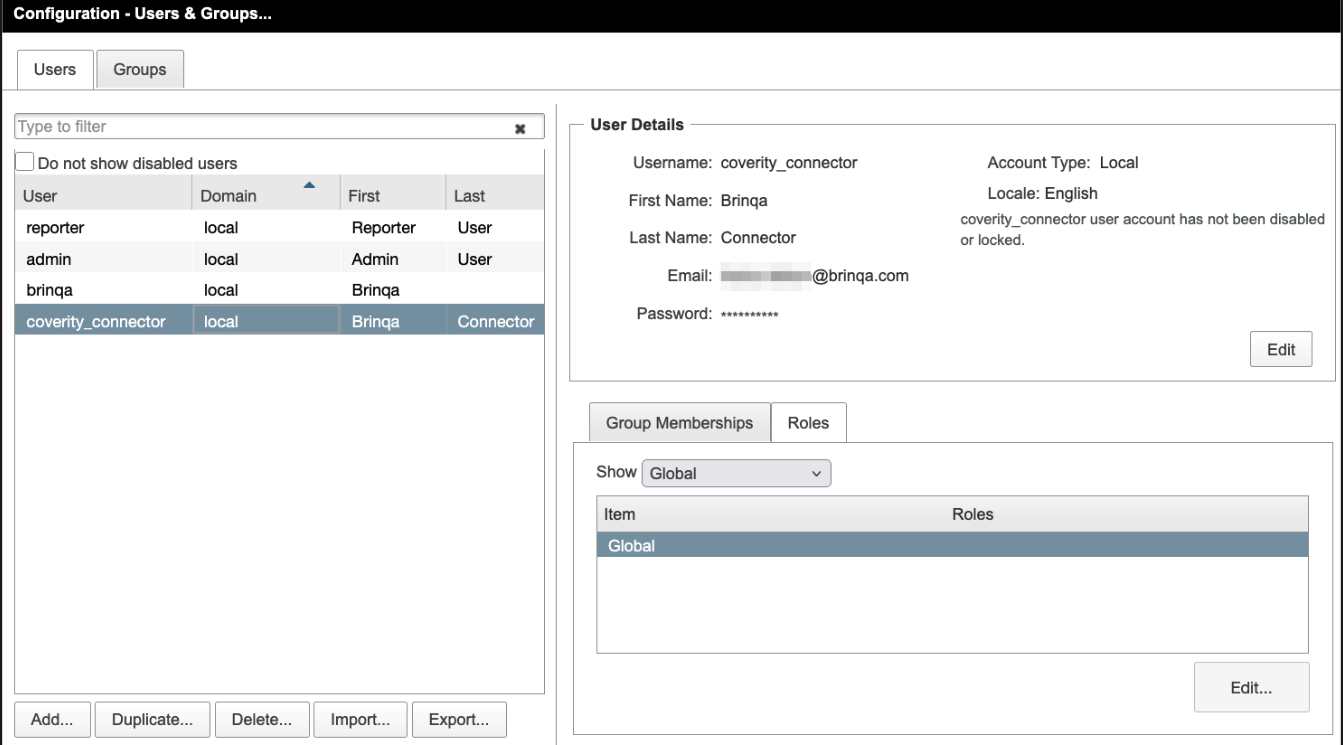Click Edit... button below roles table
Screen dimensions: 1343x745
click(x=1251, y=687)
